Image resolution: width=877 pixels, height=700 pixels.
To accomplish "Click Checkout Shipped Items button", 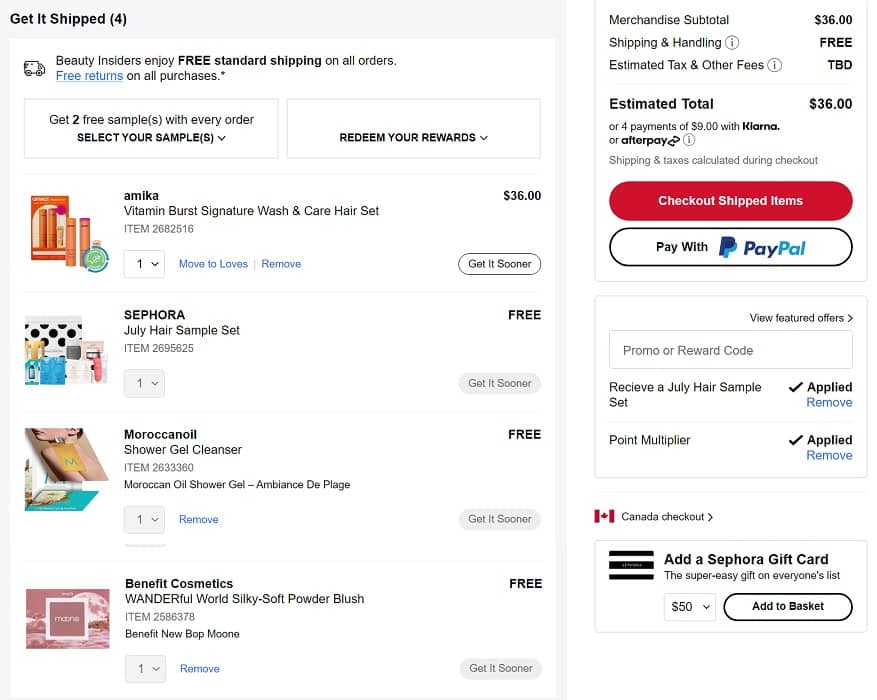I will pos(730,201).
